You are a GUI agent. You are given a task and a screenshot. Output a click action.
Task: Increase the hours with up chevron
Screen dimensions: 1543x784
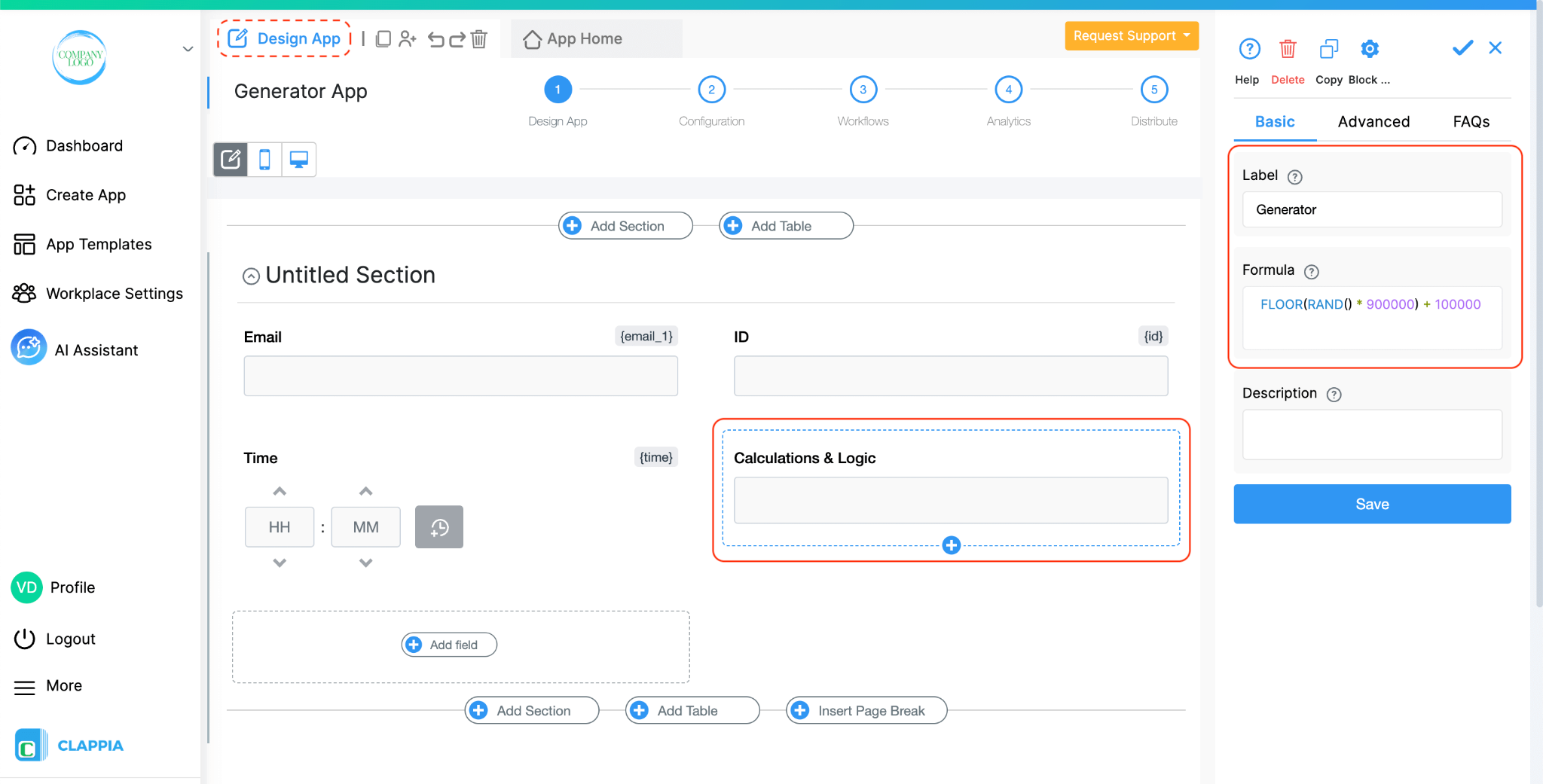[280, 492]
